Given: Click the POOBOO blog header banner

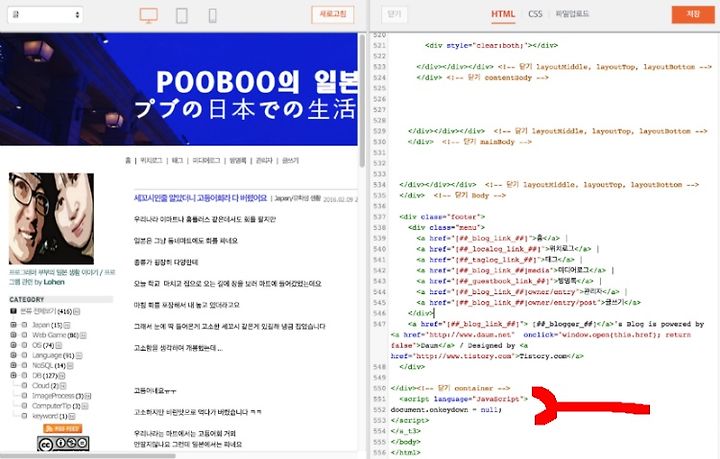Looking at the screenshot, I should (x=179, y=89).
